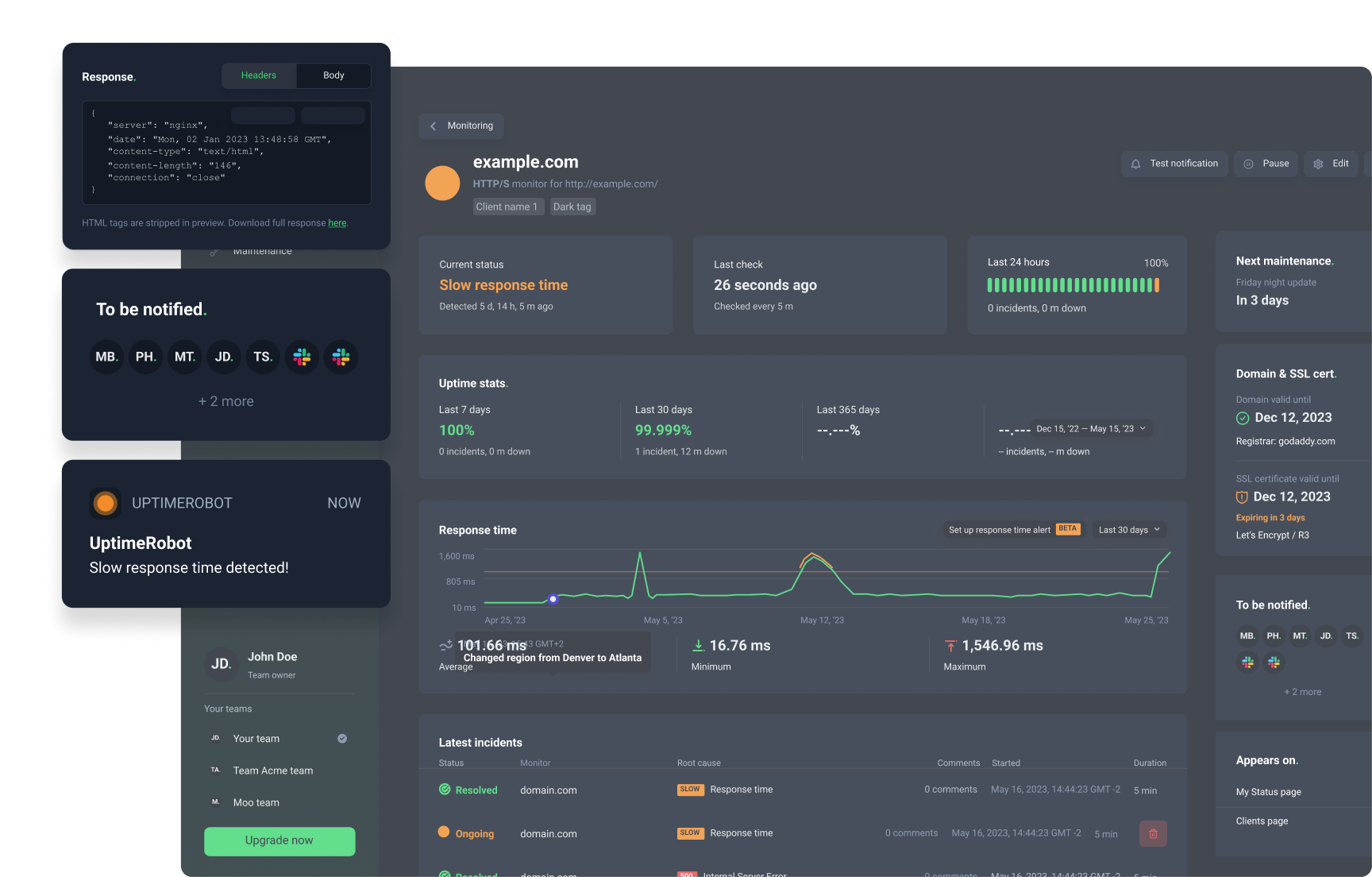The image size is (1372, 877).
Task: Go back via the Monitoring chevron
Action: [x=434, y=126]
